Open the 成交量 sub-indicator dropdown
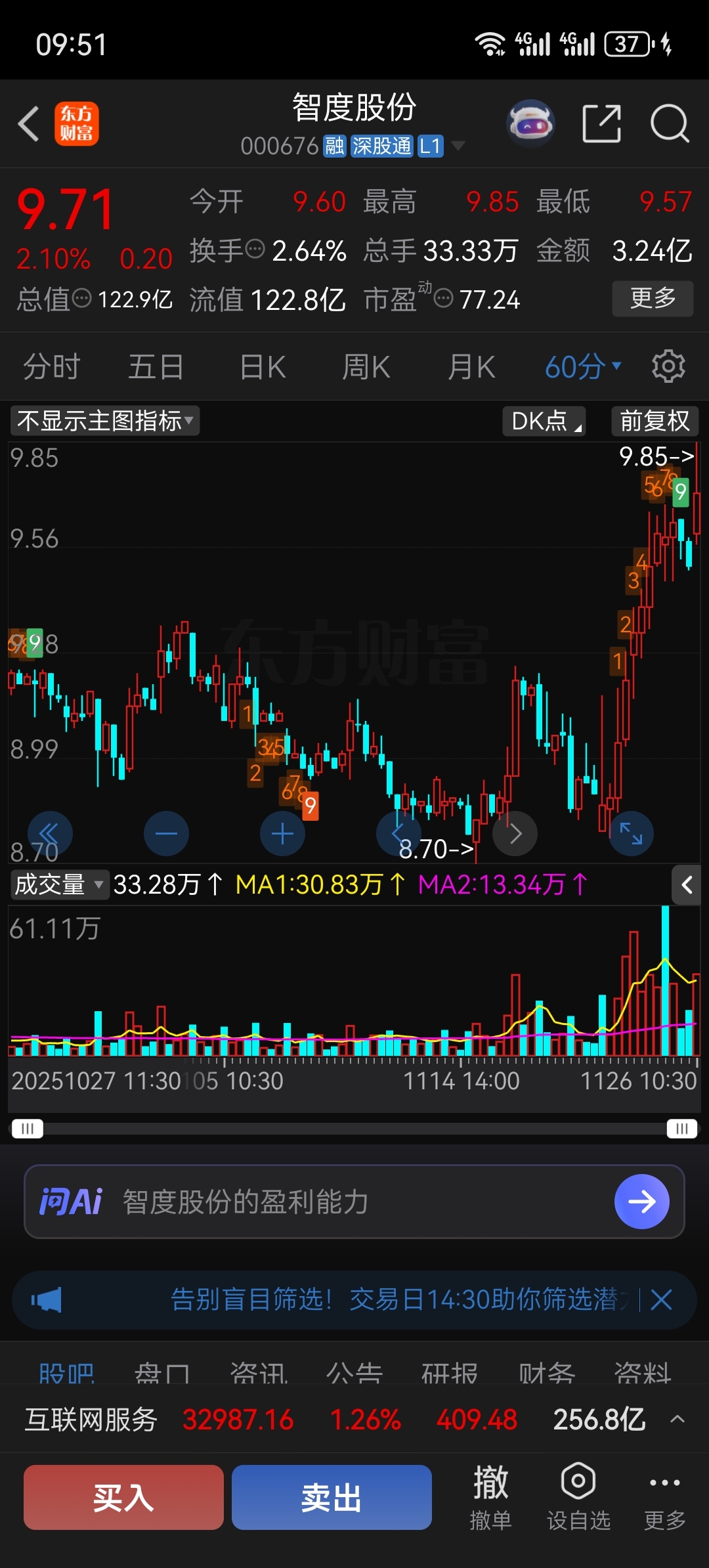The height and width of the screenshot is (1568, 709). click(x=59, y=884)
